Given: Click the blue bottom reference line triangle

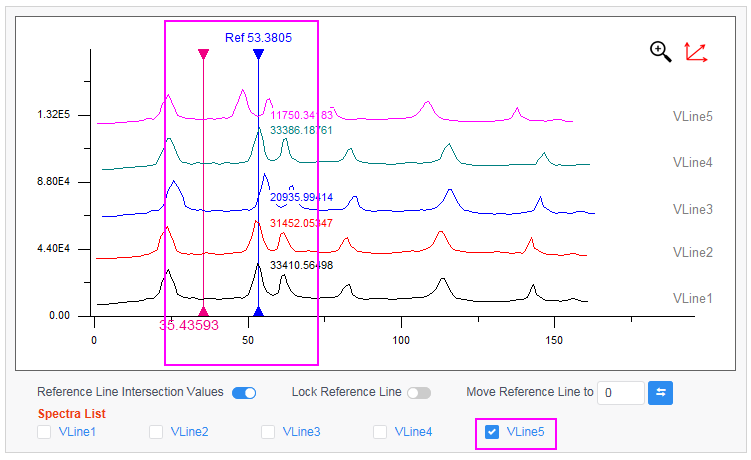Looking at the screenshot, I should tap(258, 311).
